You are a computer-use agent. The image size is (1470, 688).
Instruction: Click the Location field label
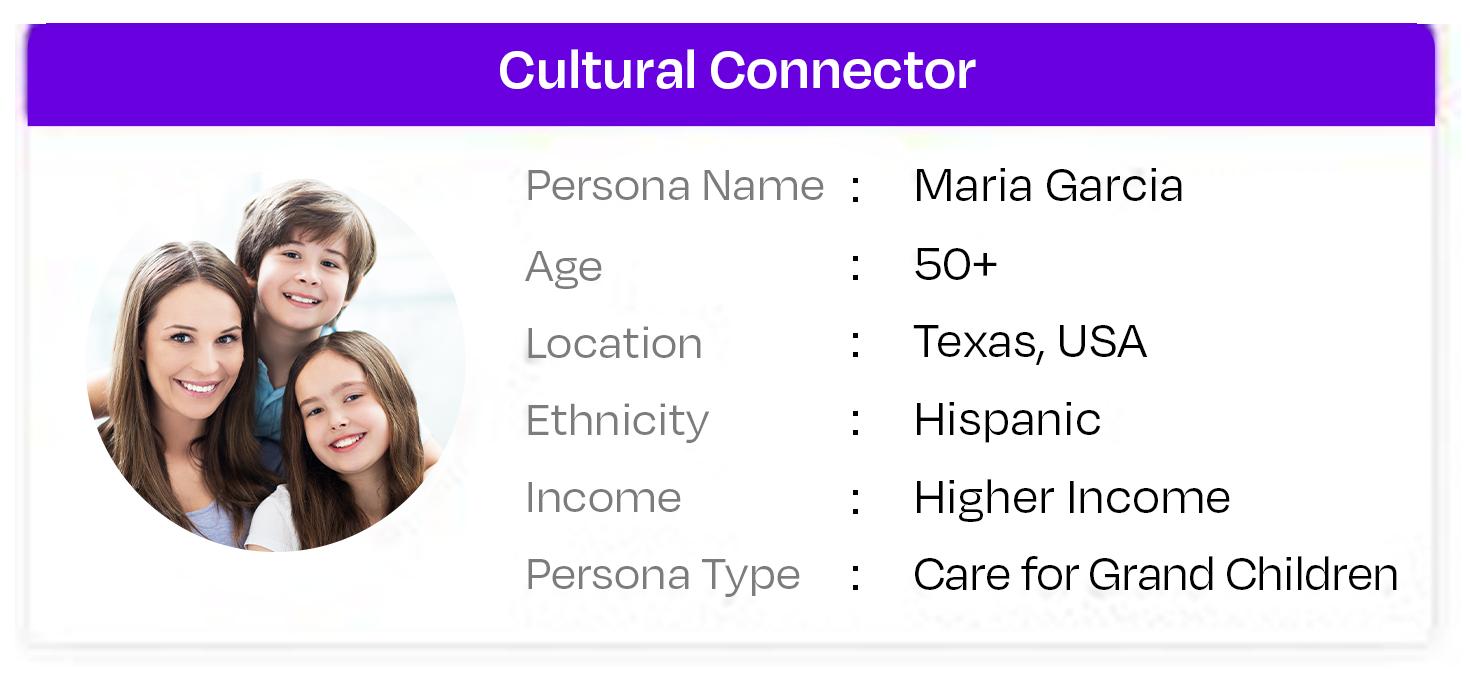[614, 344]
